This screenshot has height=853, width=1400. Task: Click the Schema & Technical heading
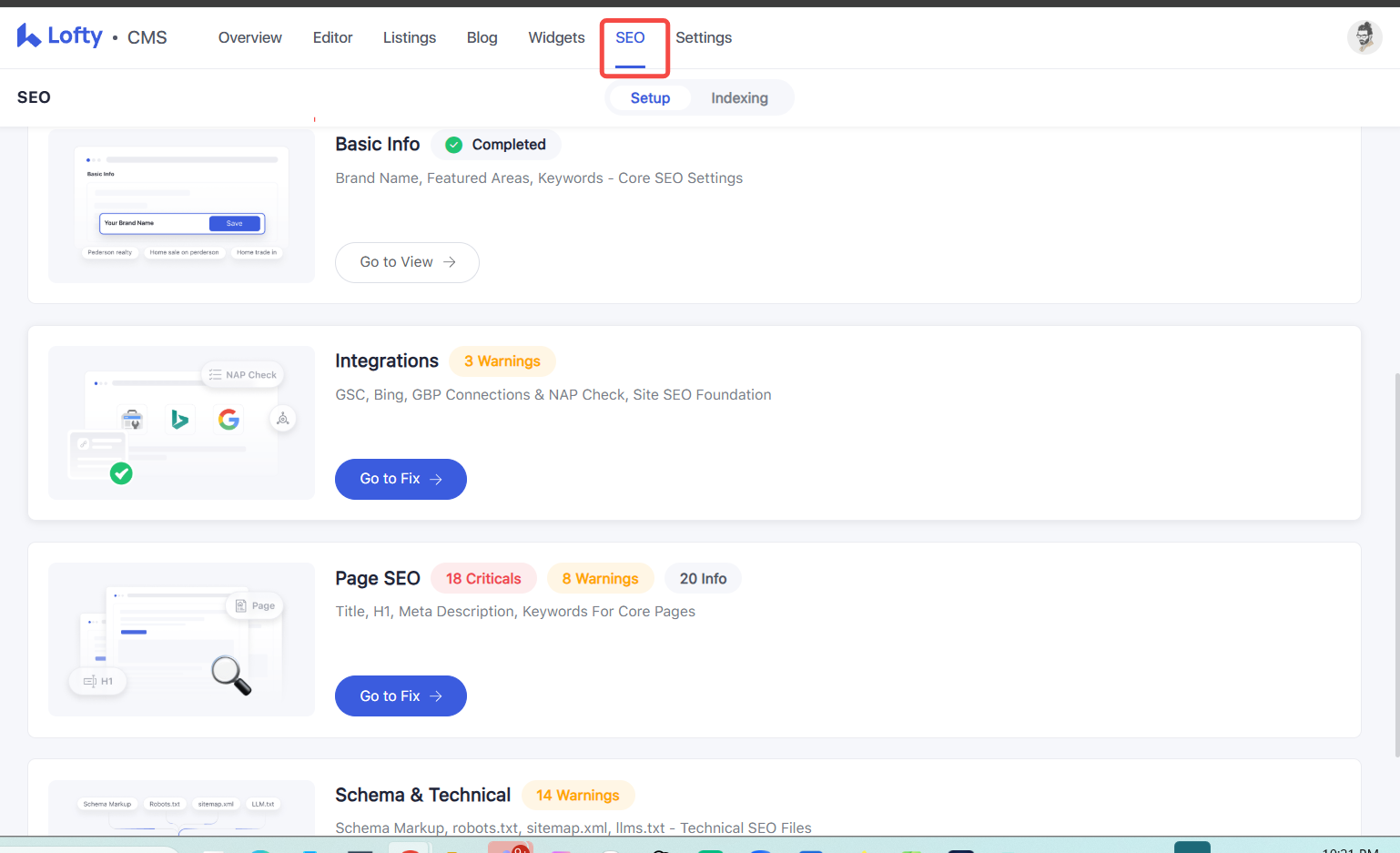point(422,795)
